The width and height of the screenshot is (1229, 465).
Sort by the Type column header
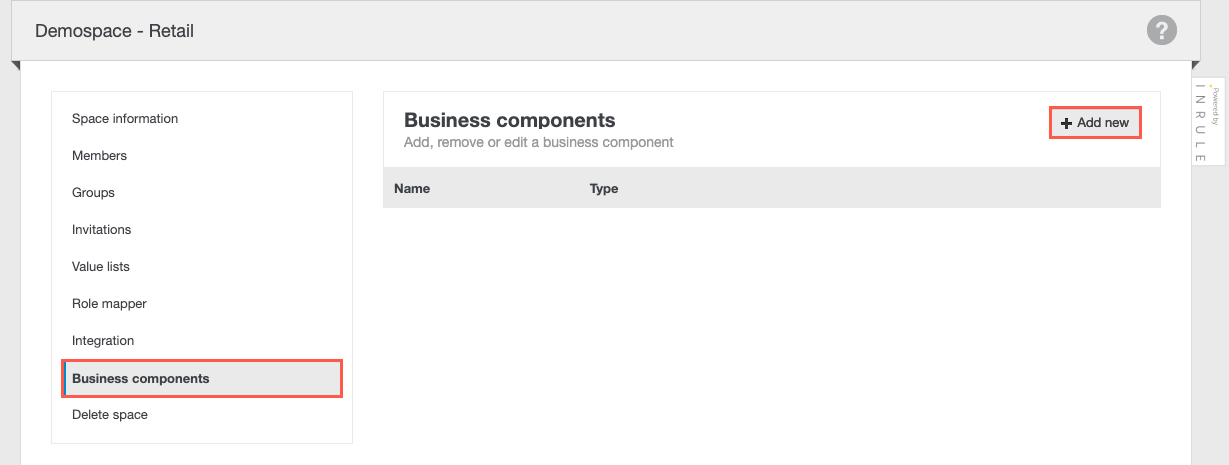(x=604, y=189)
